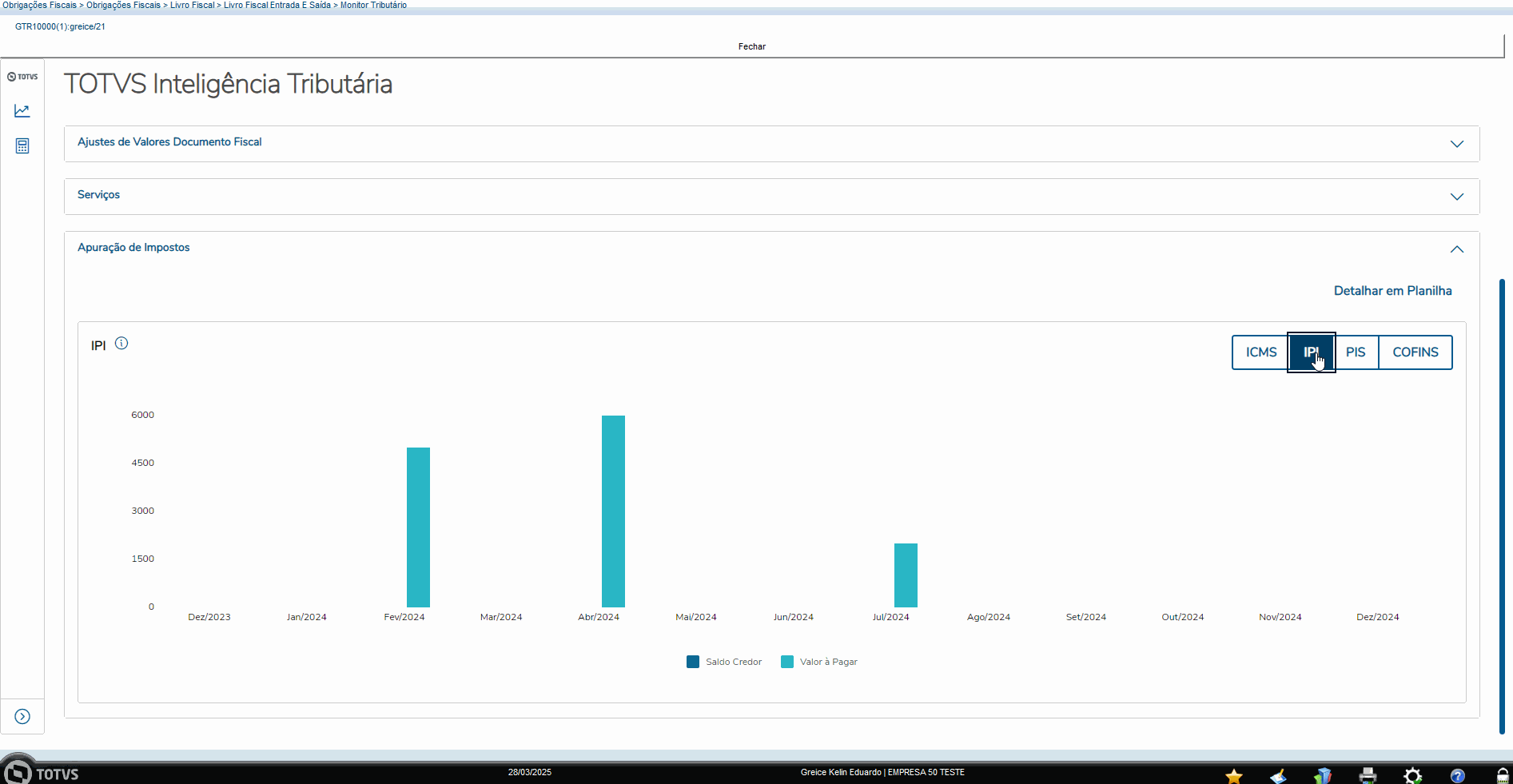1513x784 pixels.
Task: Click the Abr/2024 bar in chart
Action: [613, 511]
